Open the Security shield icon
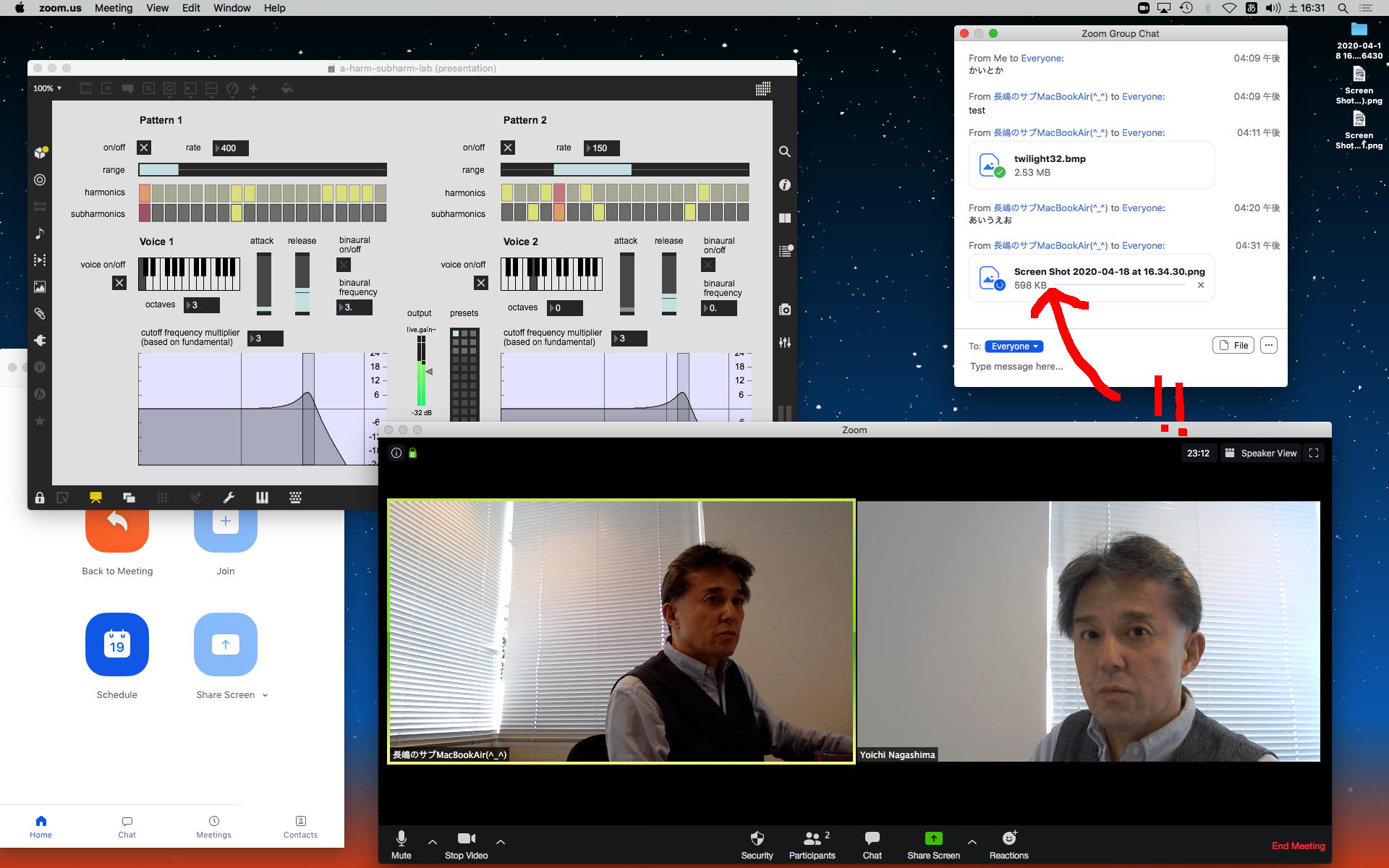1389x868 pixels. 757,838
